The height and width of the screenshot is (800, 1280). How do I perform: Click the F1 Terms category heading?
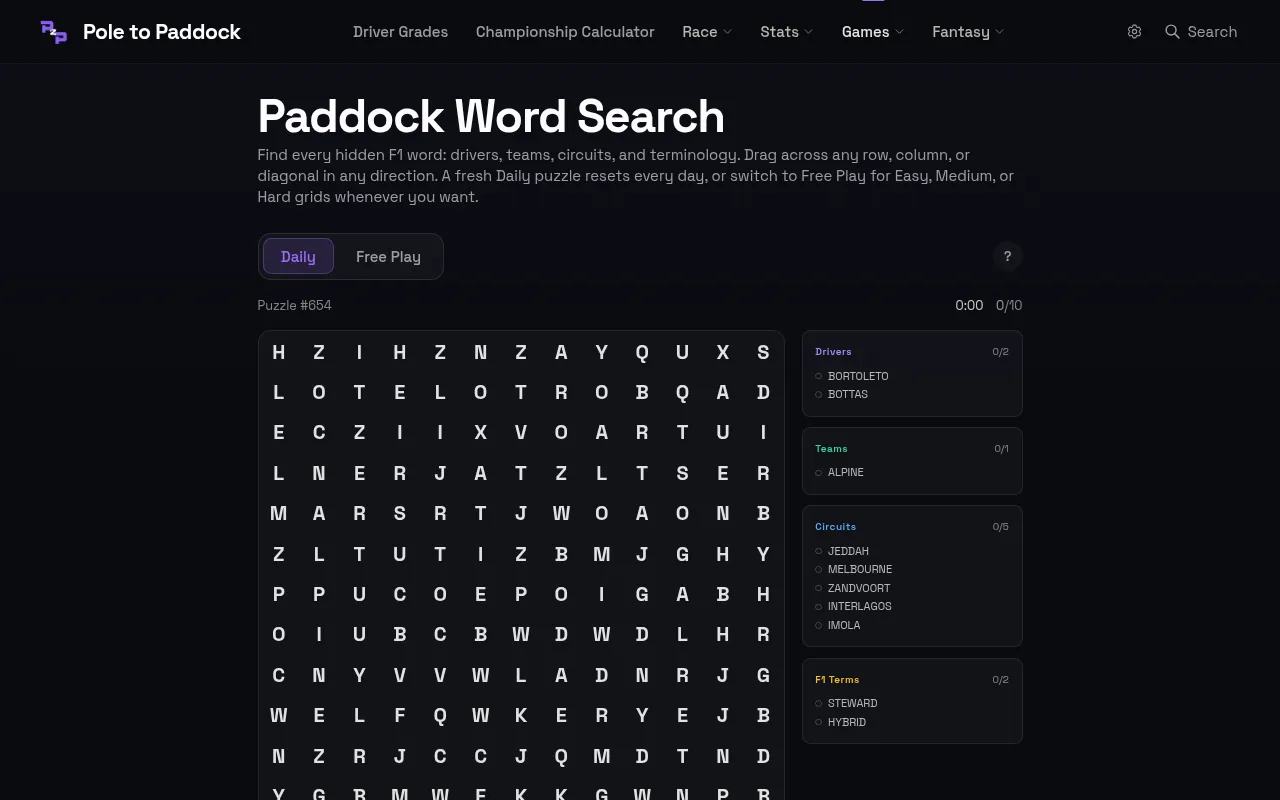[837, 680]
